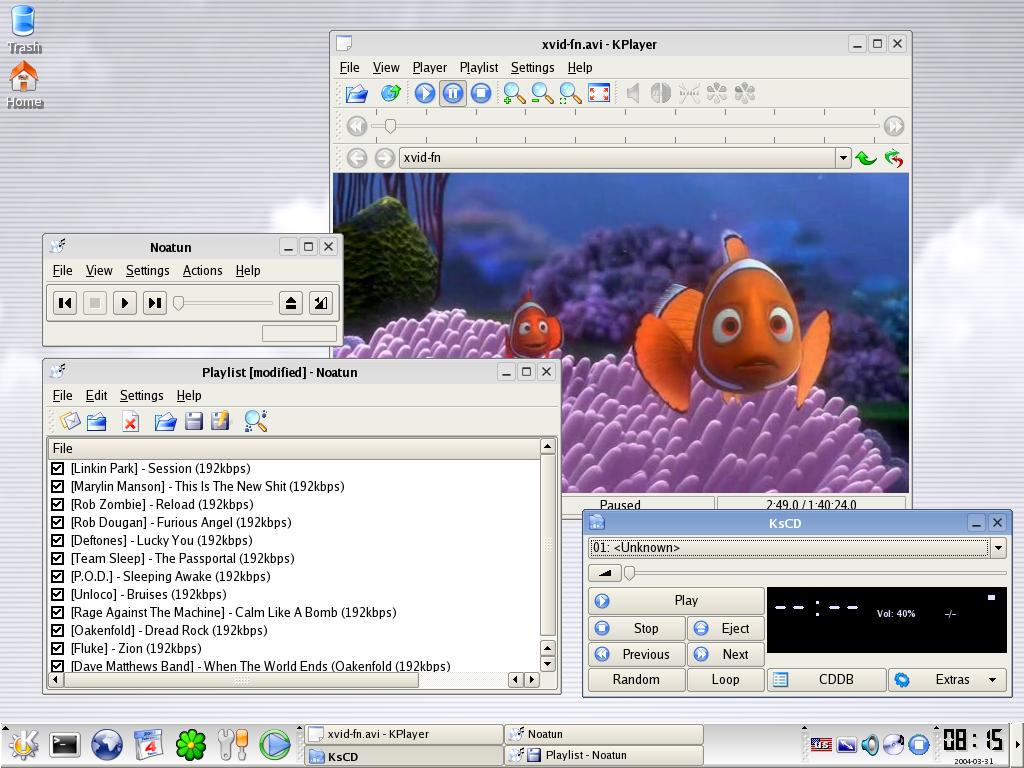Launch terminal Konsole from panel

(65, 745)
